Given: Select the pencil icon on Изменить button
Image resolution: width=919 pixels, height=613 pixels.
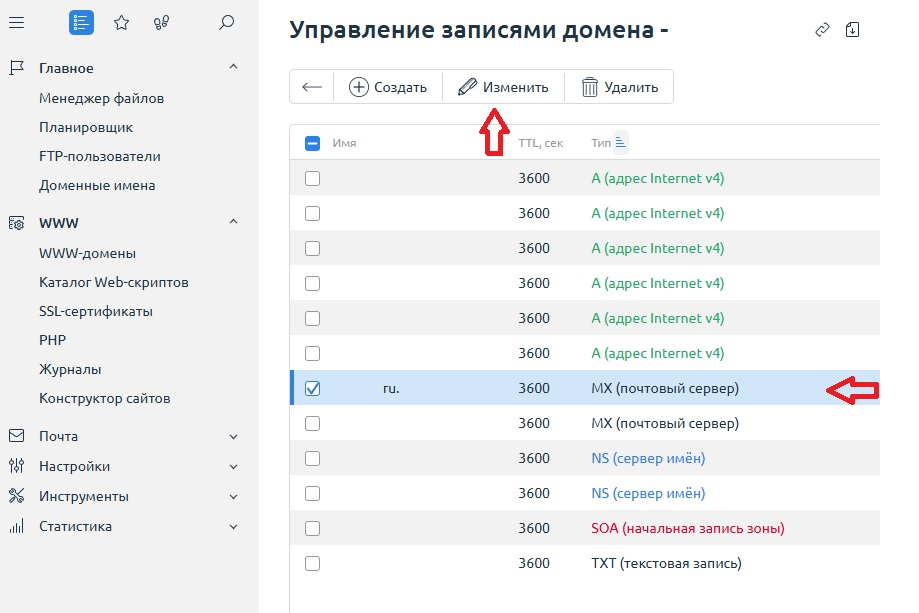Looking at the screenshot, I should pyautogui.click(x=466, y=87).
